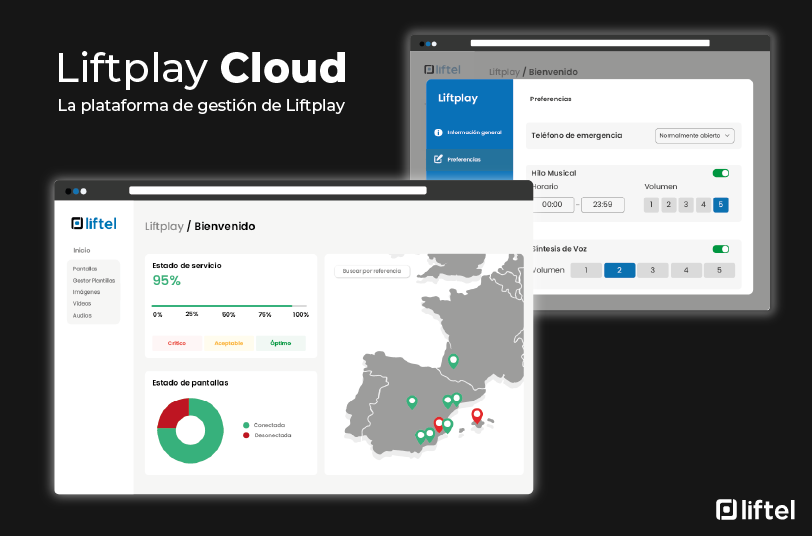Toggle the Hilo Musical switch
Image resolution: width=812 pixels, height=536 pixels.
pyautogui.click(x=721, y=173)
